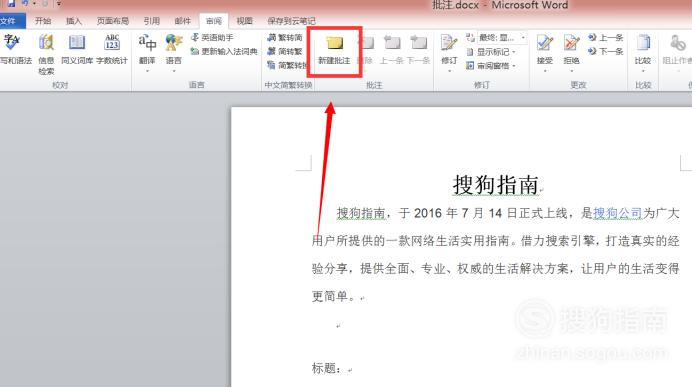Open the 显示标记 show markup dropdown
This screenshot has width=692, height=387.
point(491,52)
